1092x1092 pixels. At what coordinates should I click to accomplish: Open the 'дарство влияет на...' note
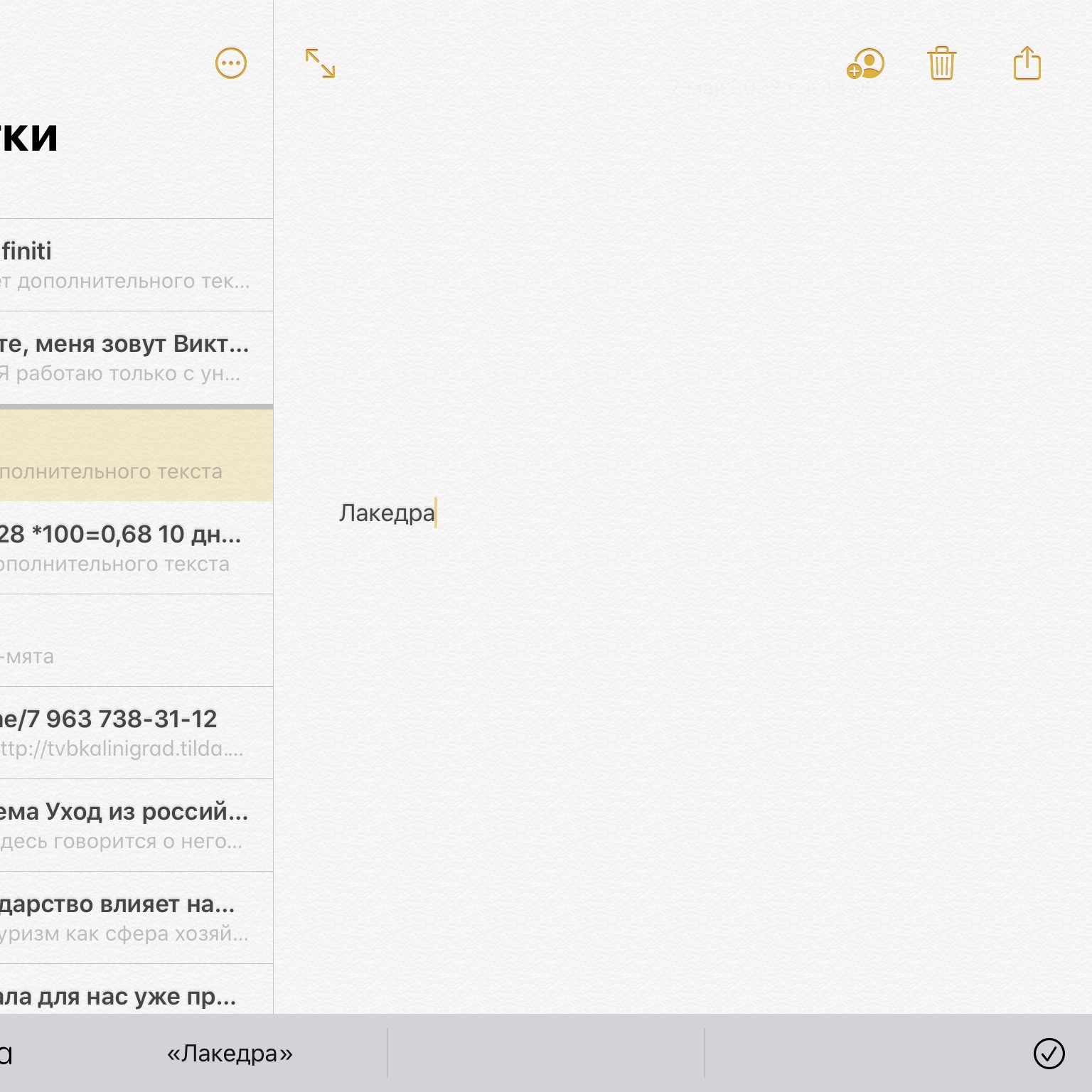[x=128, y=918]
